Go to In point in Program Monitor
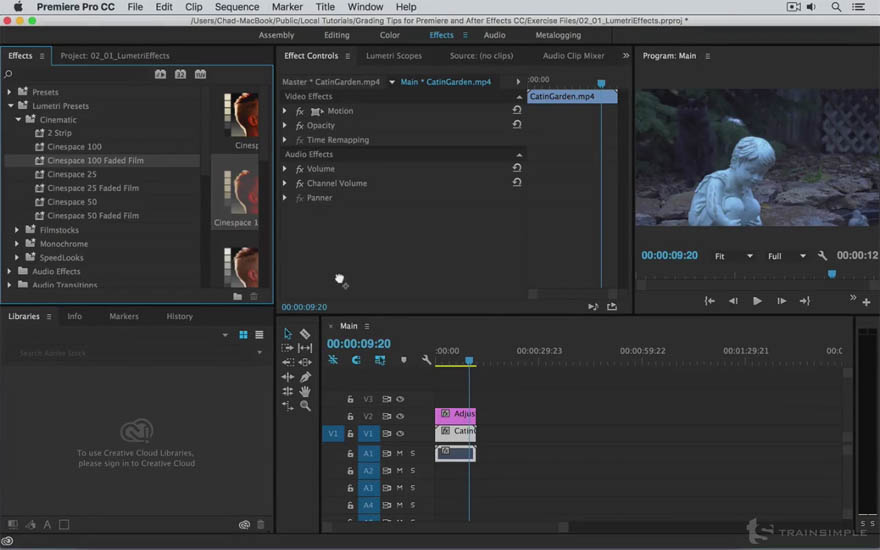The image size is (880, 550). tap(710, 301)
